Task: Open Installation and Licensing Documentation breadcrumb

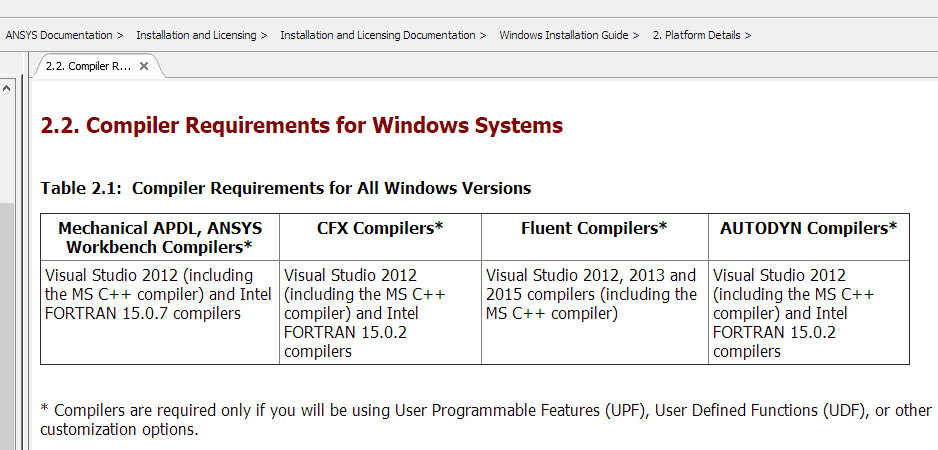Action: coord(377,35)
